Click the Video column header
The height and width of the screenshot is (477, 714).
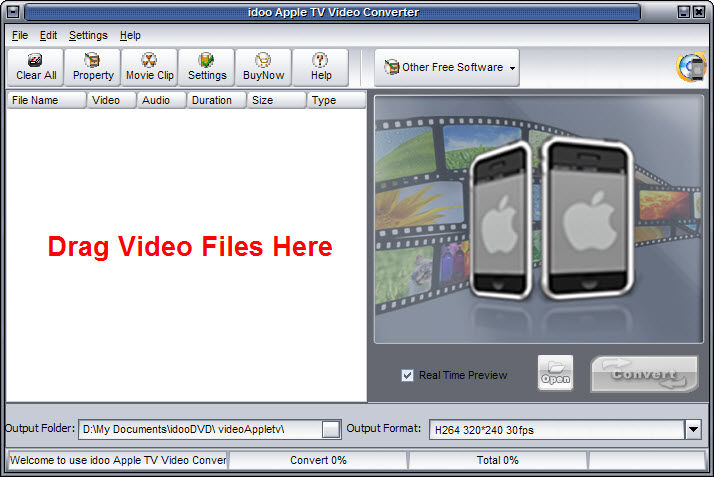pyautogui.click(x=112, y=100)
